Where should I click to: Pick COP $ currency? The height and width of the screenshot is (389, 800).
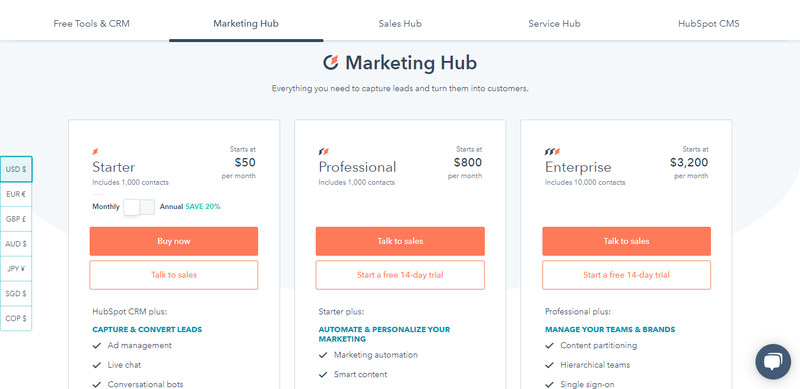16,319
